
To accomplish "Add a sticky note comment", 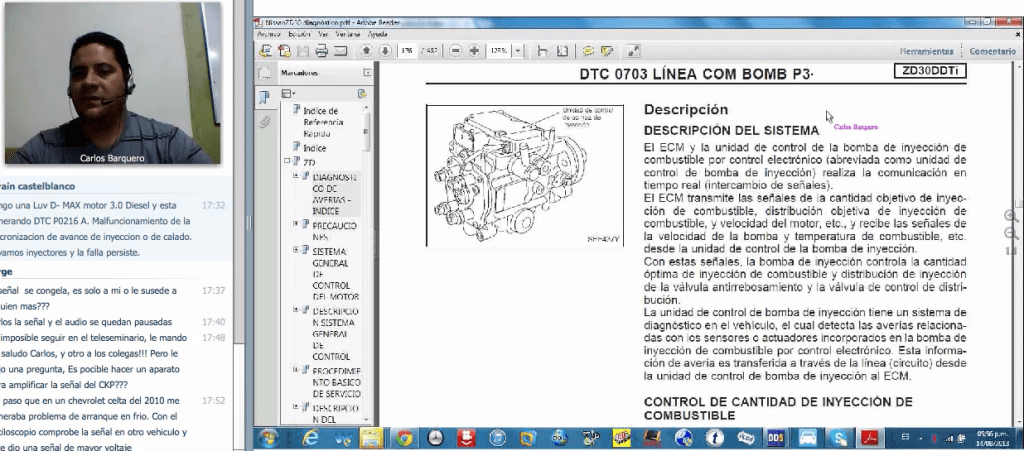I will 589,50.
